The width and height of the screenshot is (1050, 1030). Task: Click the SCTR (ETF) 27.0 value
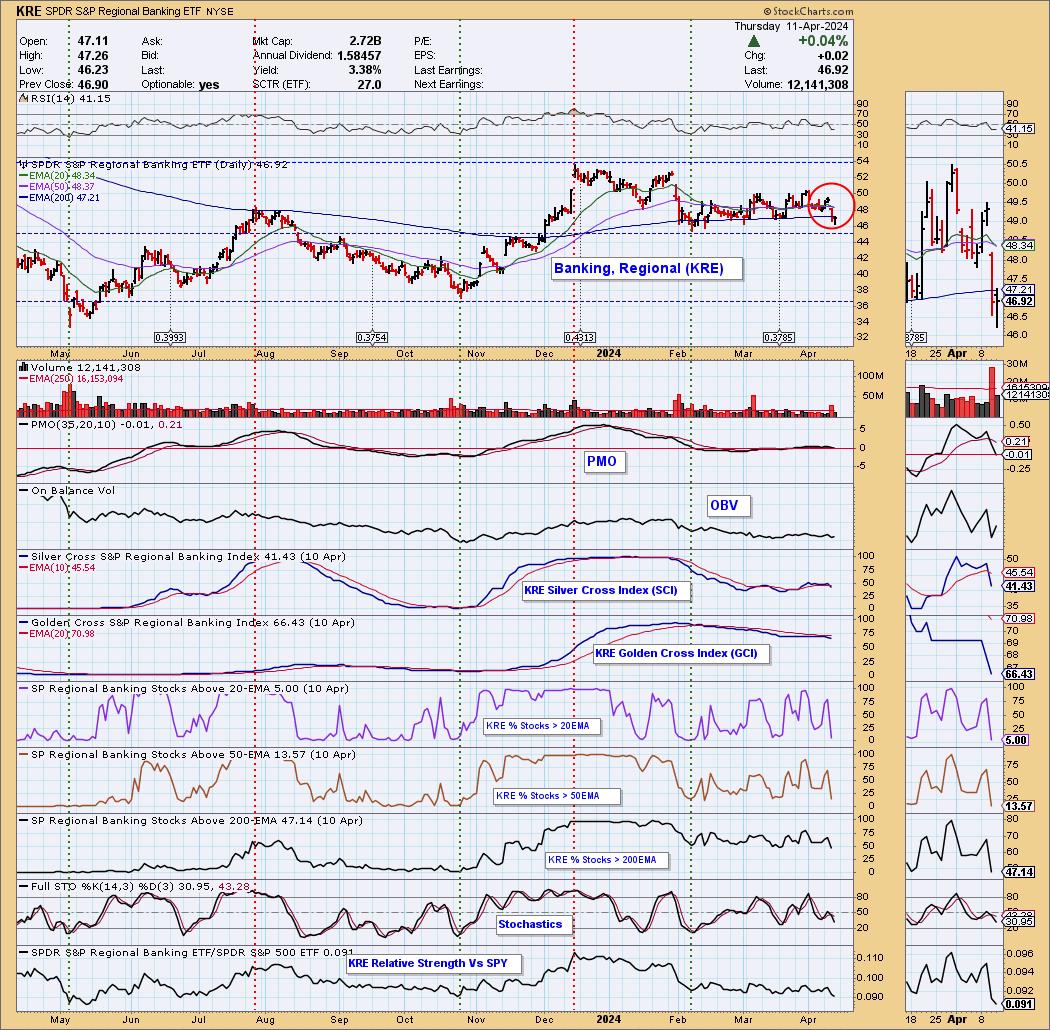click(x=369, y=85)
